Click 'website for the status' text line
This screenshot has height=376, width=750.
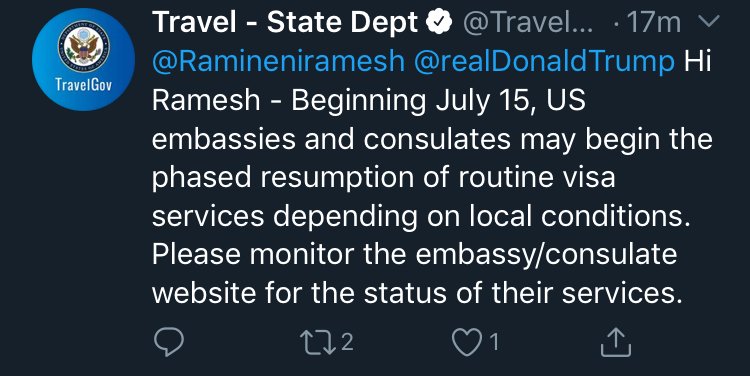[x=301, y=292]
